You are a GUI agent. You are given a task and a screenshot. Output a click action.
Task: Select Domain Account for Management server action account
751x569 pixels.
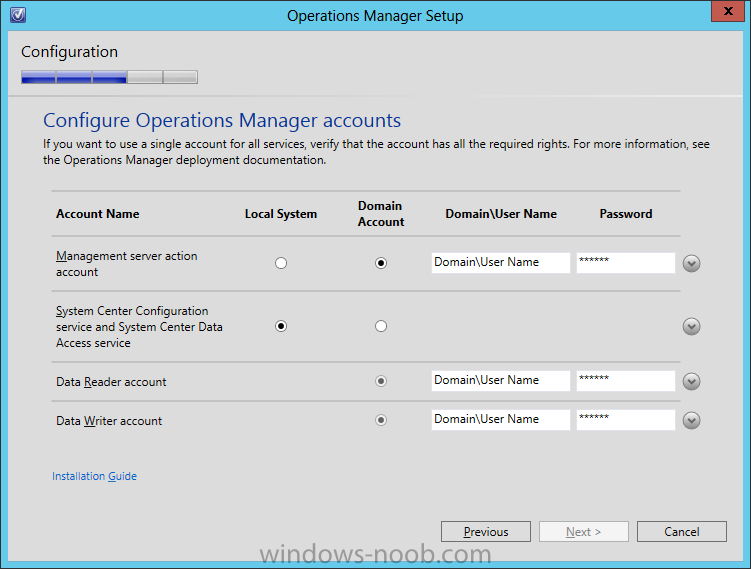pyautogui.click(x=381, y=263)
